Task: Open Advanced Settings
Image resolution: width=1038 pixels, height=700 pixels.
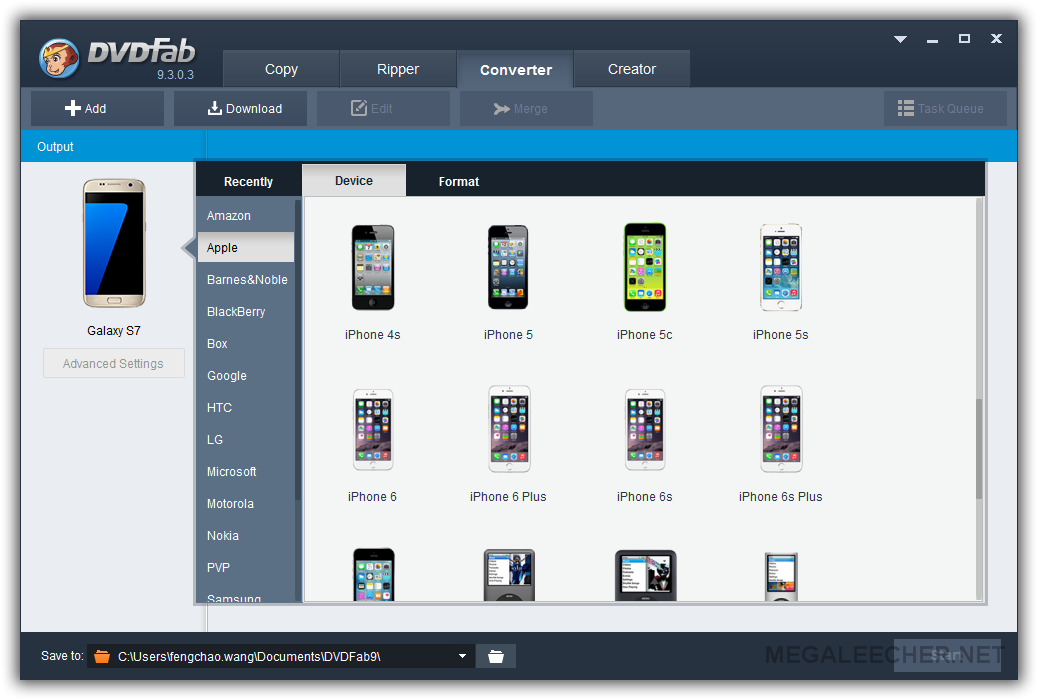Action: click(x=114, y=364)
